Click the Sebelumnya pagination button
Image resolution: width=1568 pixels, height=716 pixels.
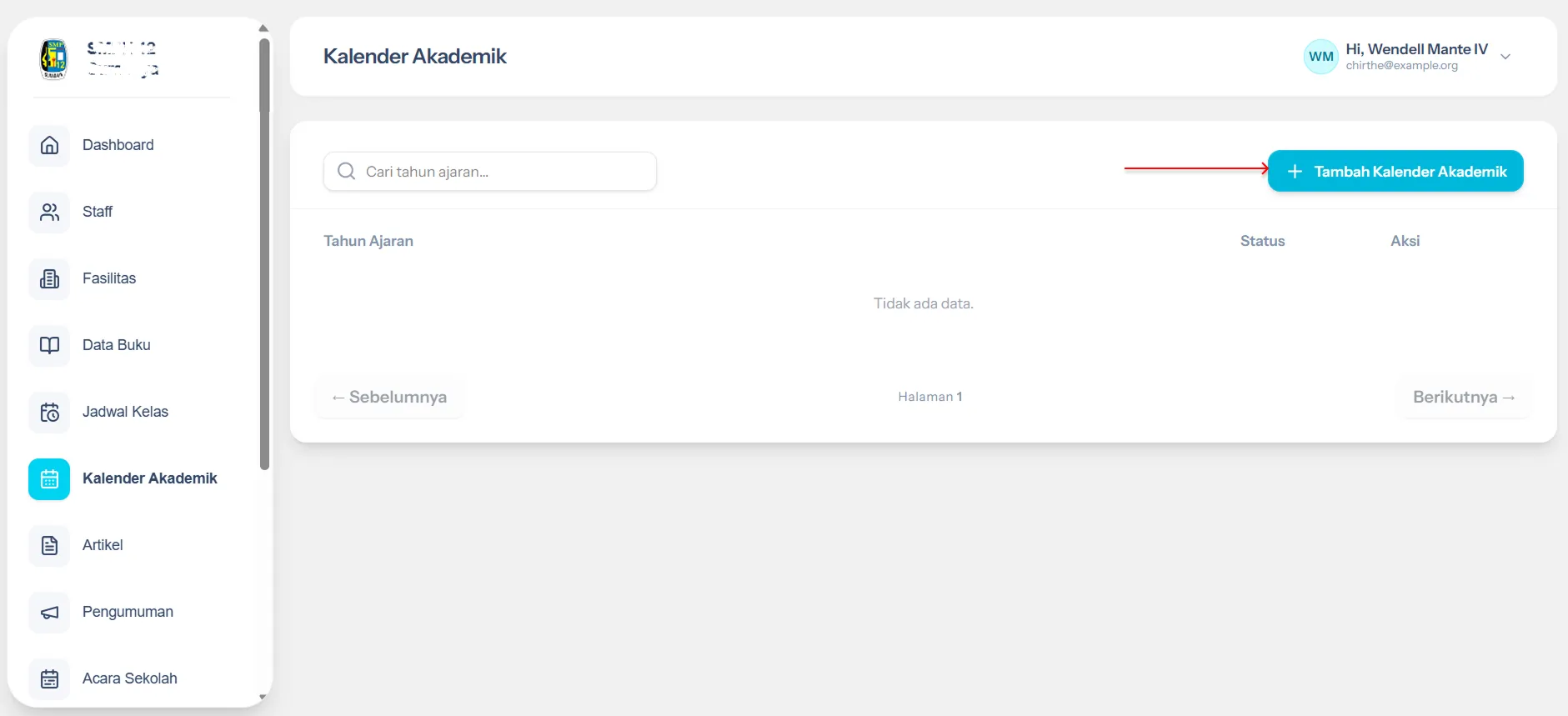tap(389, 397)
